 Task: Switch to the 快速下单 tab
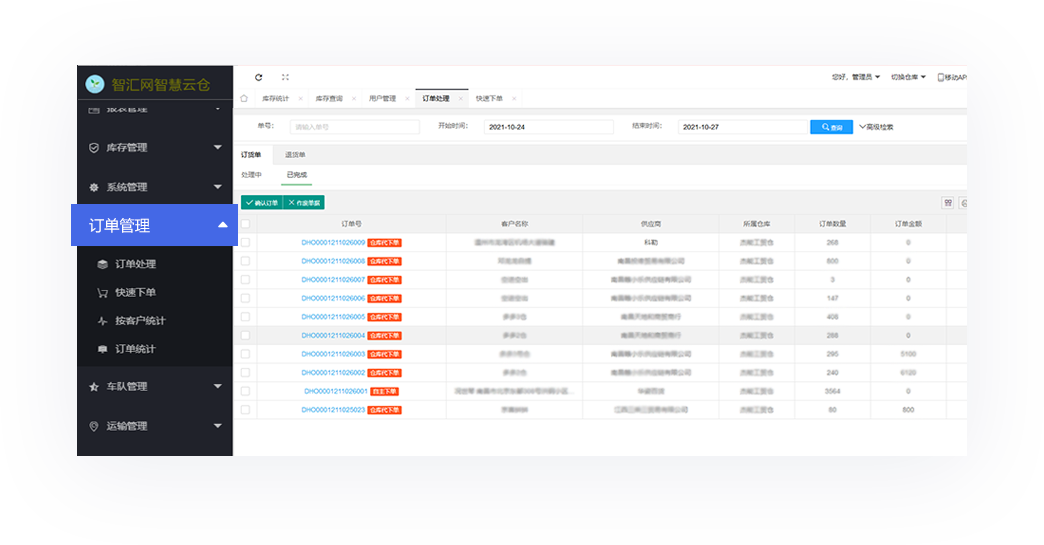[489, 98]
